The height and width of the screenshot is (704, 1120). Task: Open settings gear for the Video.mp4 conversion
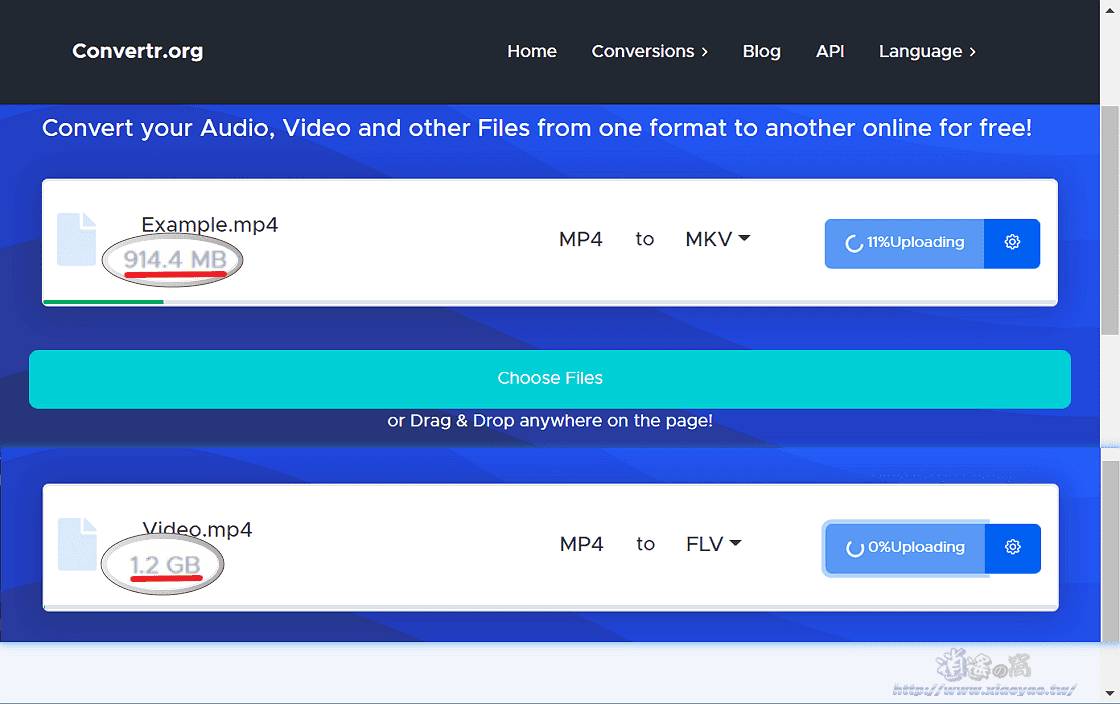point(1012,548)
